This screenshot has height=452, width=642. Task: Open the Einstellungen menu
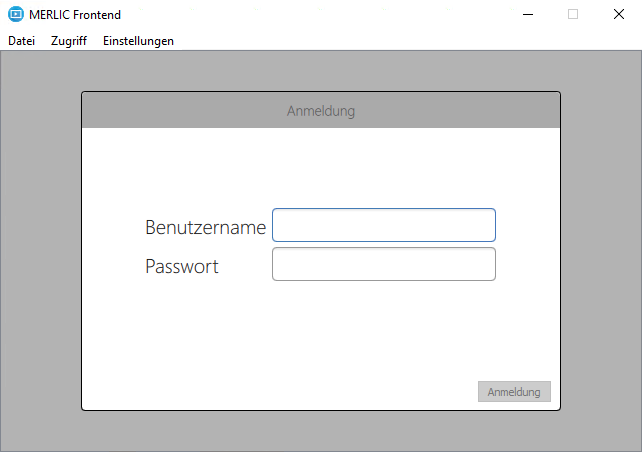tap(138, 41)
